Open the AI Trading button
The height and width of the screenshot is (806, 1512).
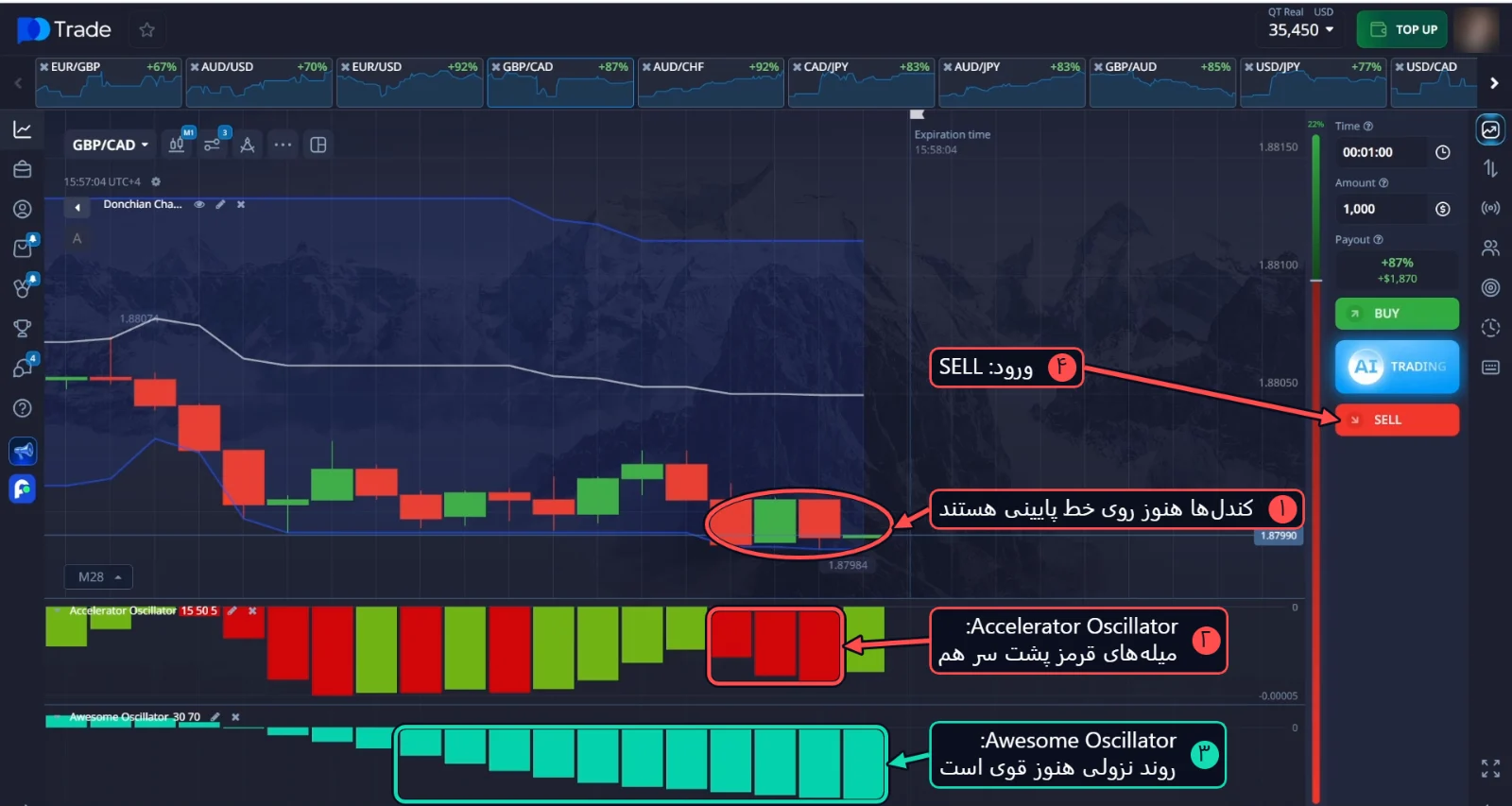[1397, 367]
